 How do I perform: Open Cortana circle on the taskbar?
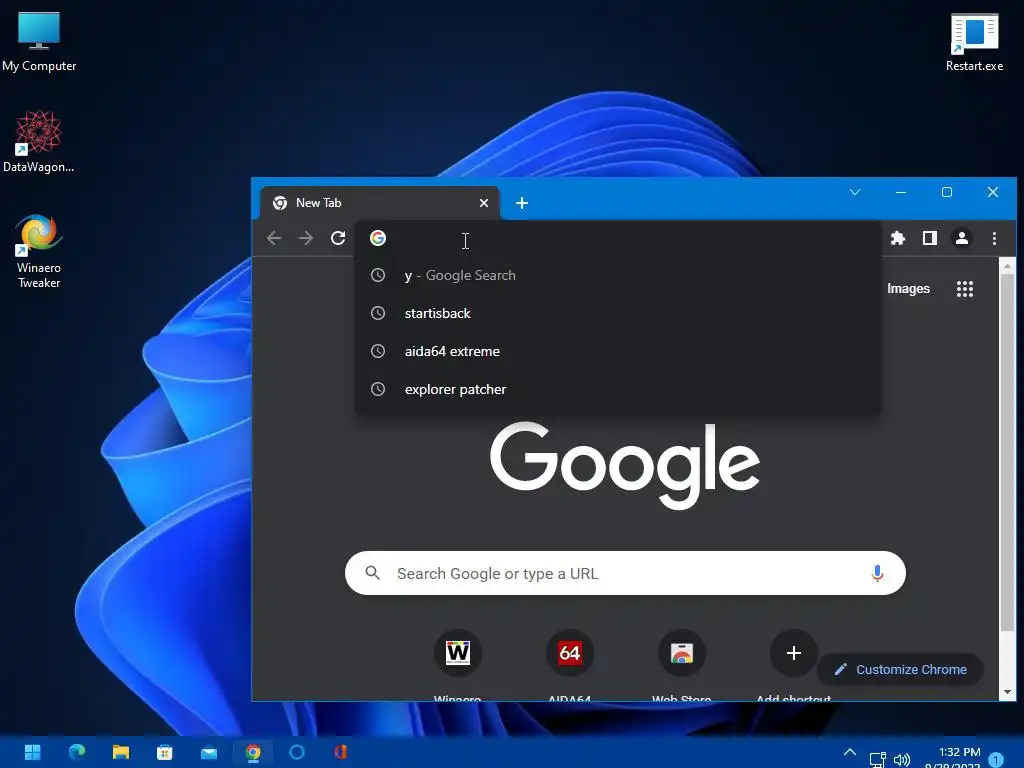point(297,752)
